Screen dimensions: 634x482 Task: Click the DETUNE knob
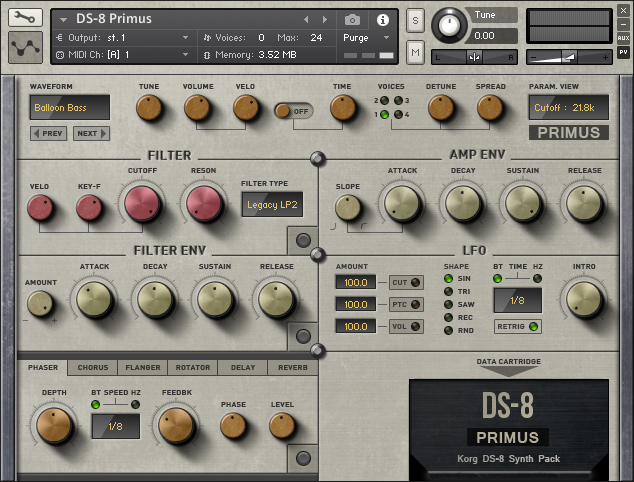click(441, 108)
